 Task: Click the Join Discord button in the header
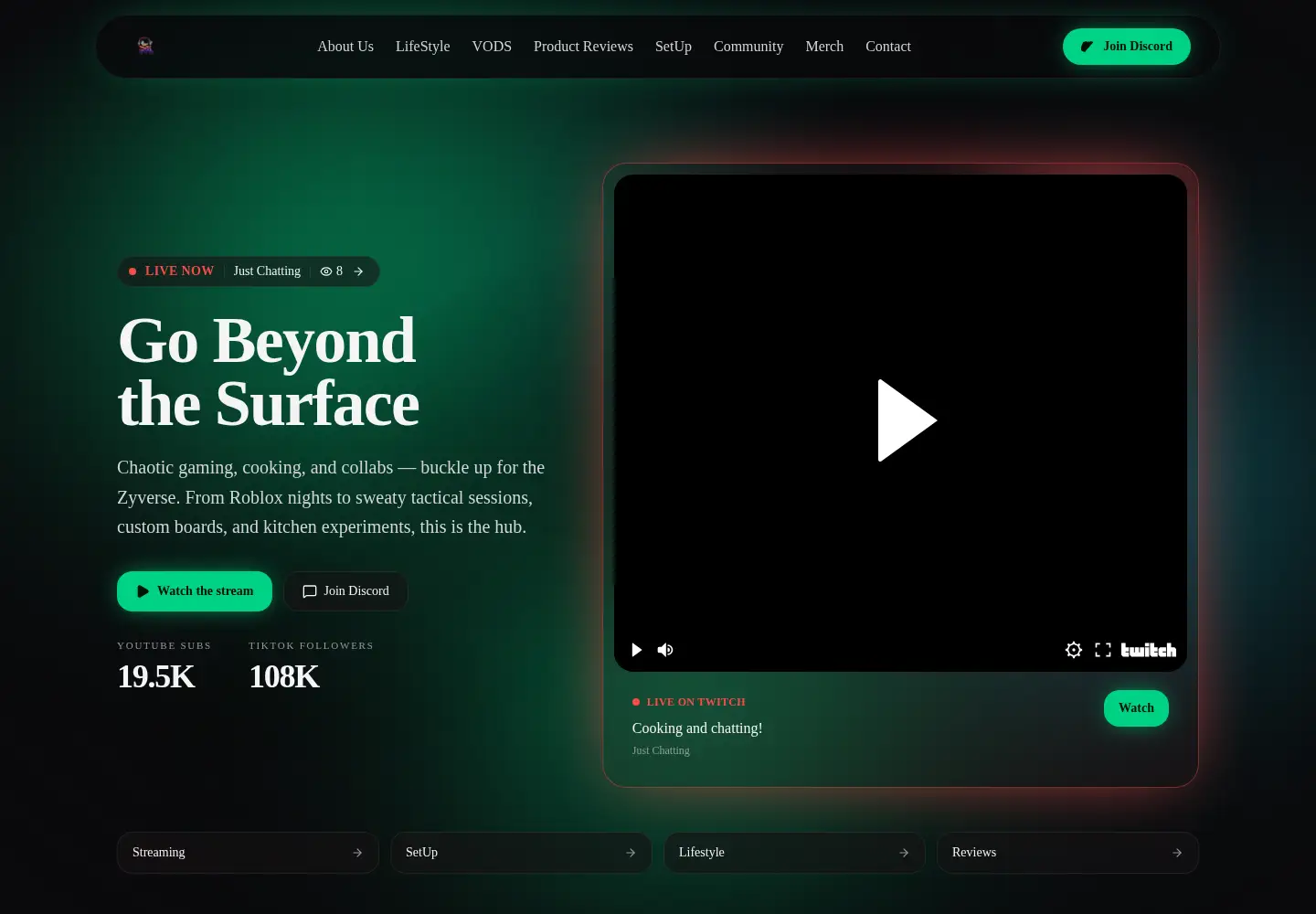click(1127, 47)
